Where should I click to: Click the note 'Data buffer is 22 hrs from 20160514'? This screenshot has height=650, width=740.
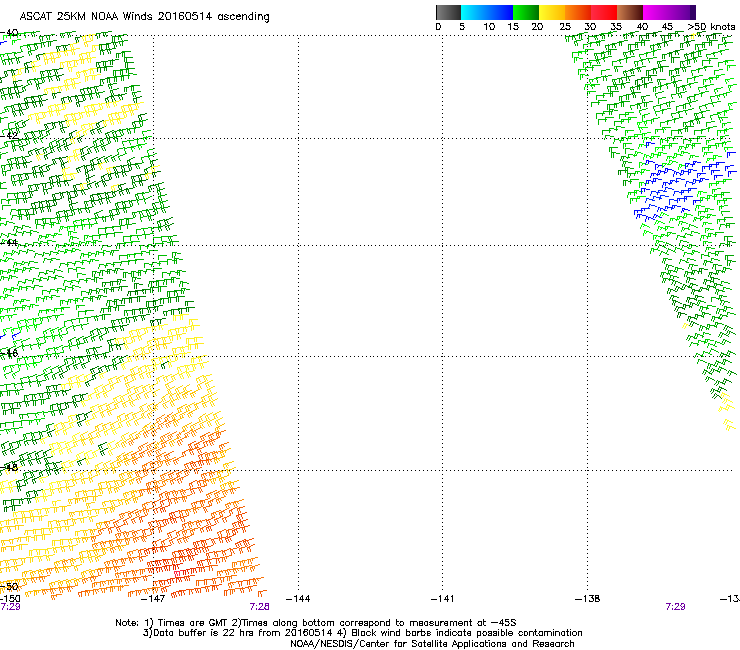(x=237, y=633)
